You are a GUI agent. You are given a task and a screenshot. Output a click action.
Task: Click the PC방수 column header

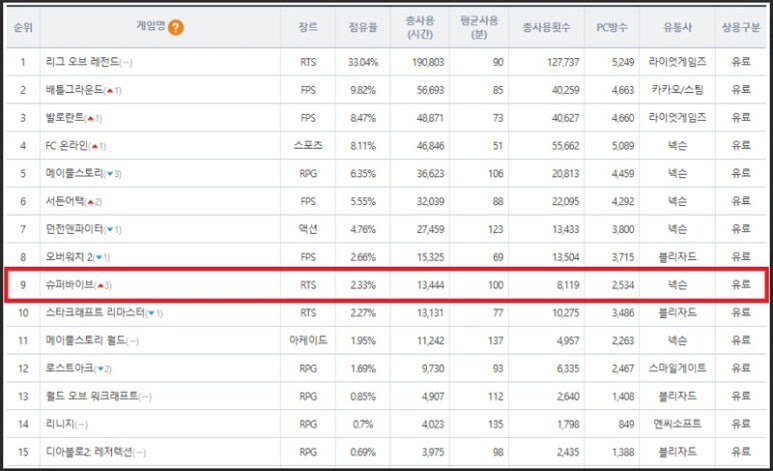coord(611,27)
